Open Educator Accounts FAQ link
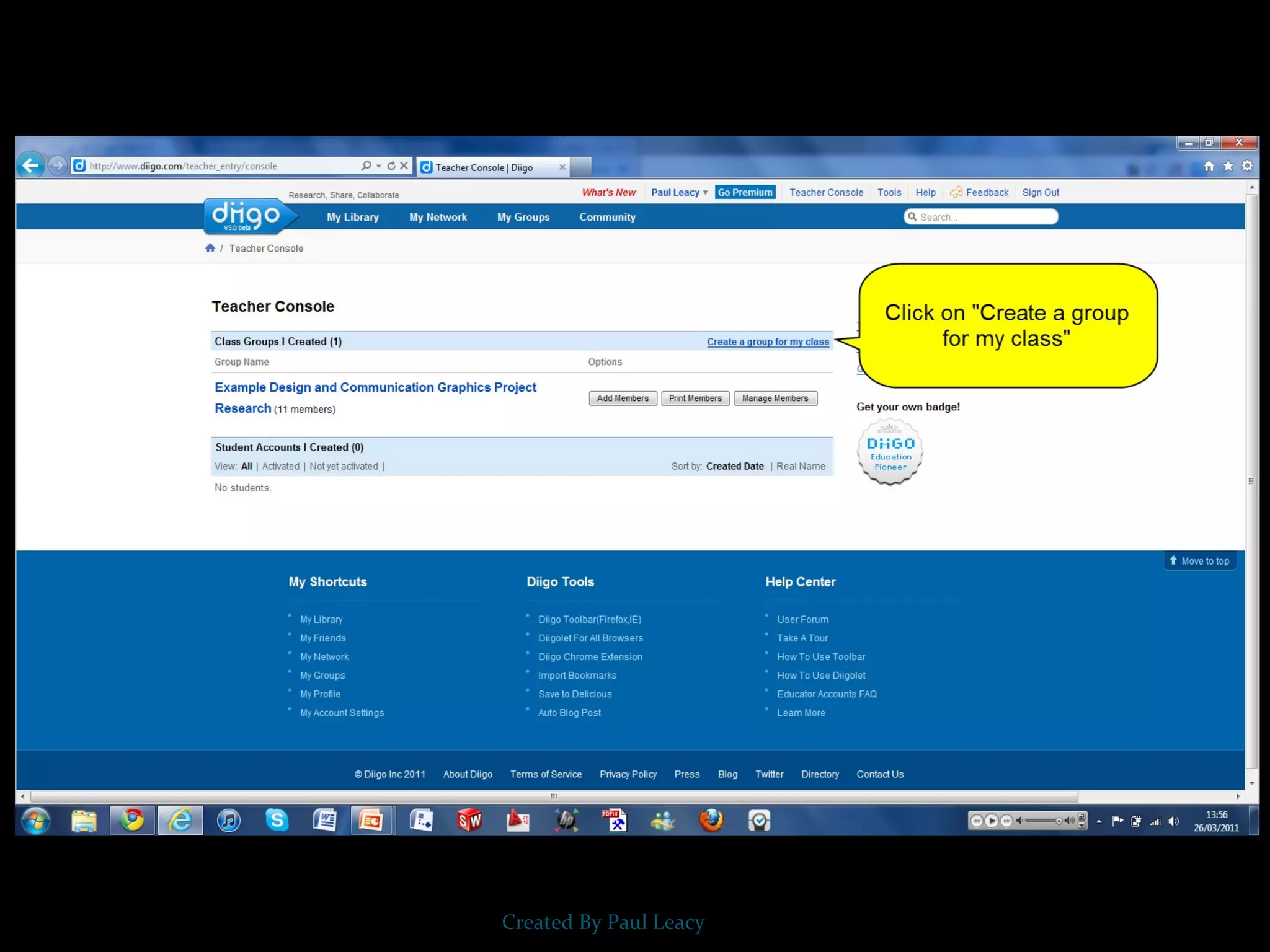Viewport: 1270px width, 952px height. coord(827,694)
